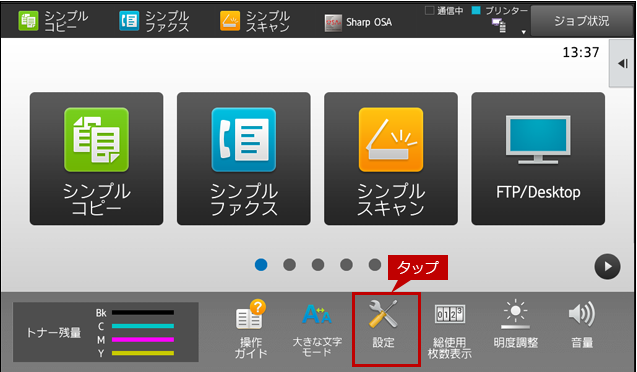Viewport: 637px width, 372px height.
Task: Open the large シンプルスキャン tile
Action: click(391, 159)
